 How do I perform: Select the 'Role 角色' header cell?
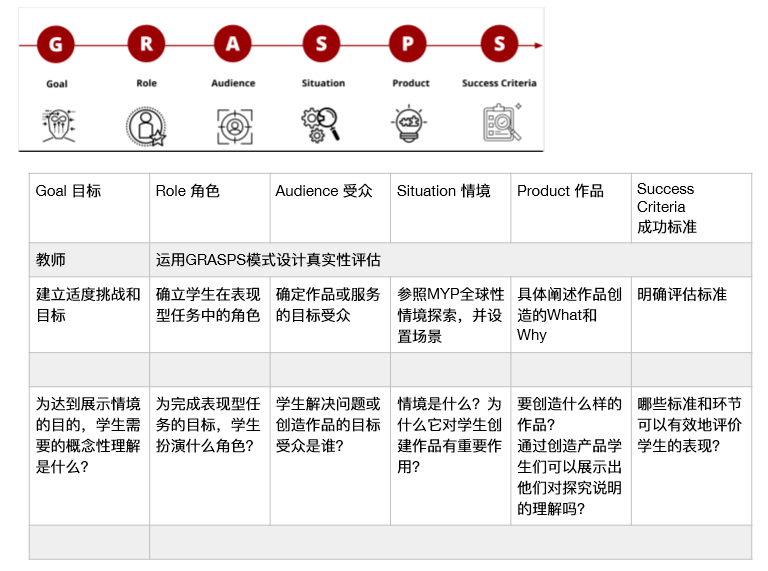pos(210,208)
